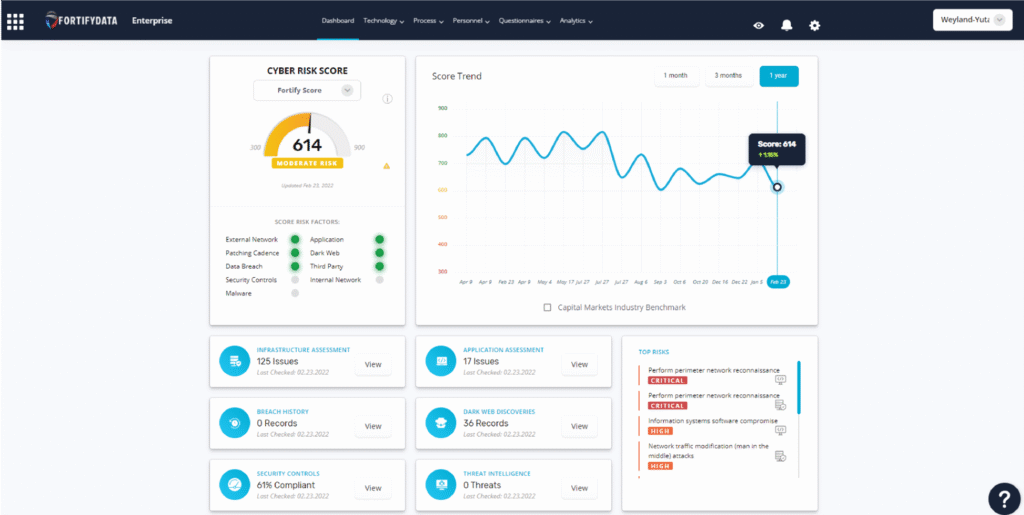Open the Weyland-Yutani organization dropdown
This screenshot has height=515, width=1024.
point(971,20)
